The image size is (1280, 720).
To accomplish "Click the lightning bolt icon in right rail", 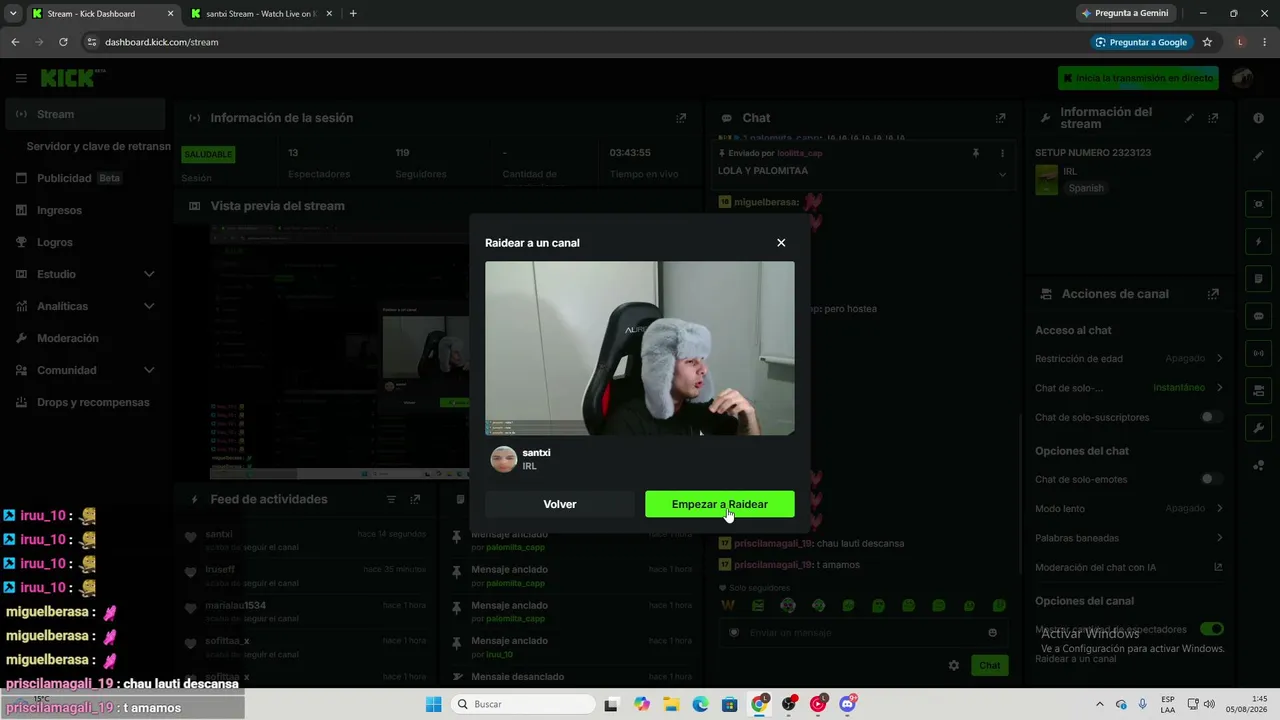I will 1258,242.
